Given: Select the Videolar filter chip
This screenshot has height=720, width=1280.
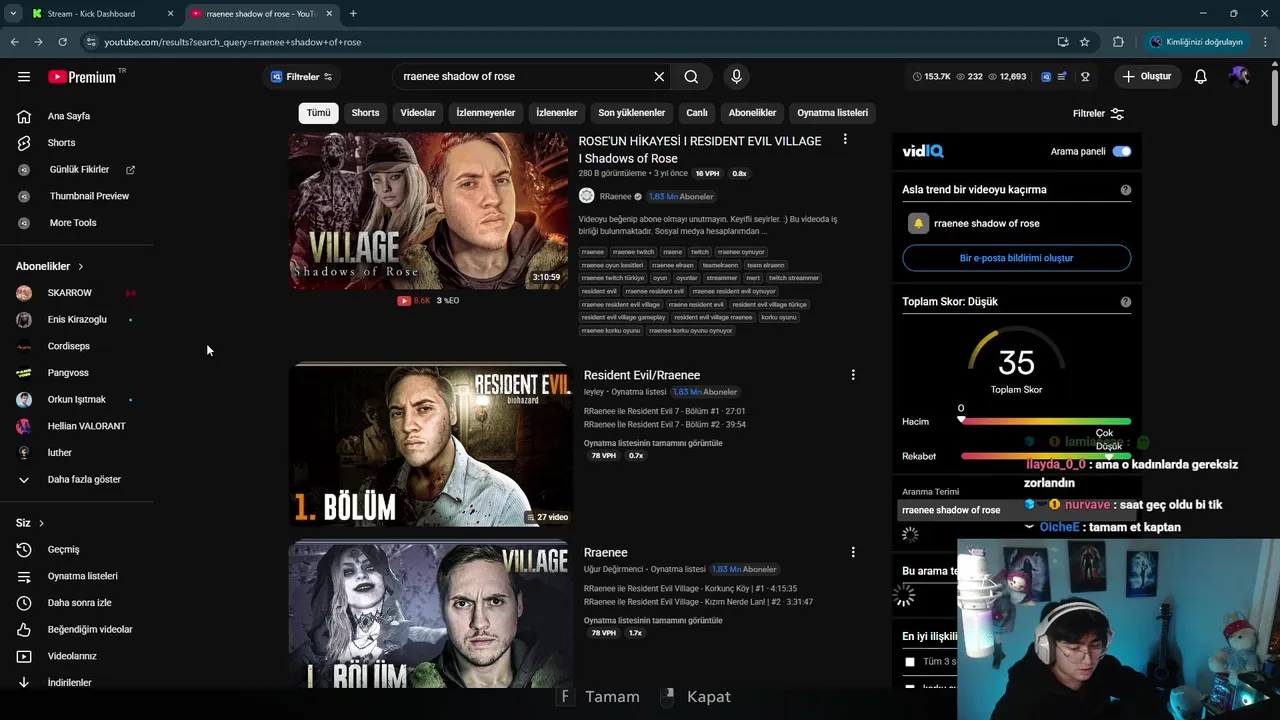Looking at the screenshot, I should tap(418, 113).
